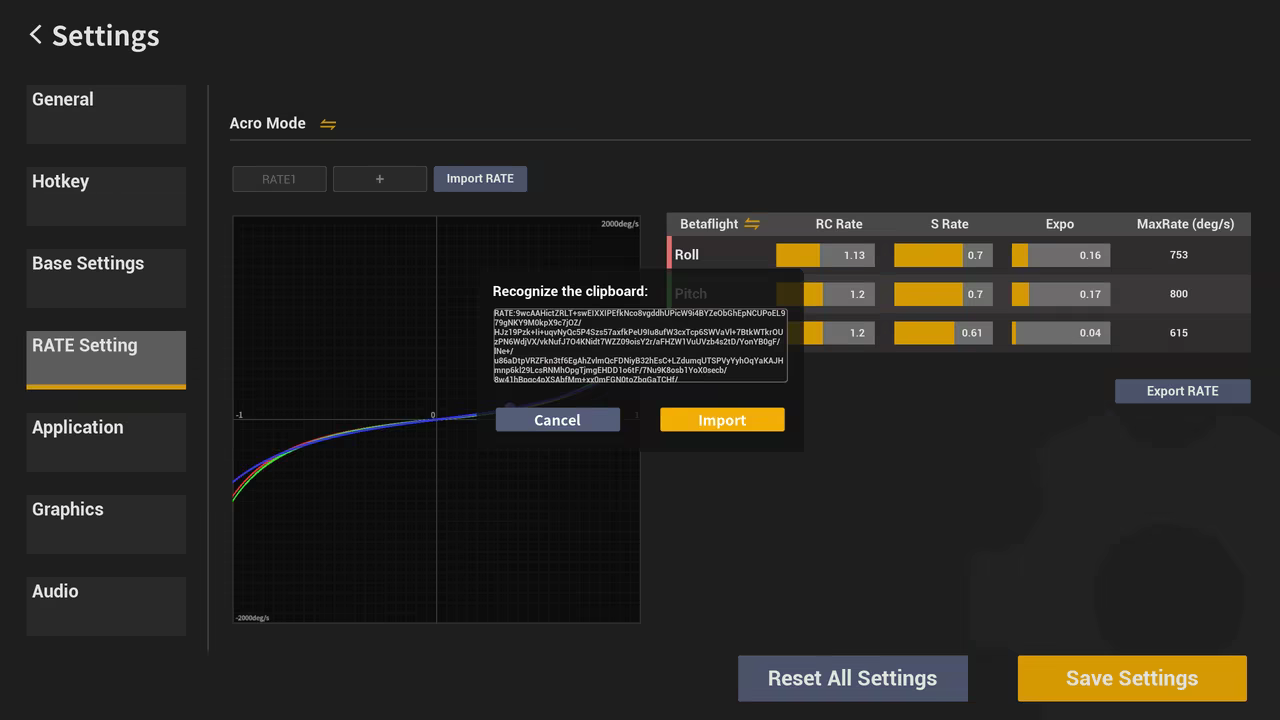Open the General settings tab

click(106, 114)
